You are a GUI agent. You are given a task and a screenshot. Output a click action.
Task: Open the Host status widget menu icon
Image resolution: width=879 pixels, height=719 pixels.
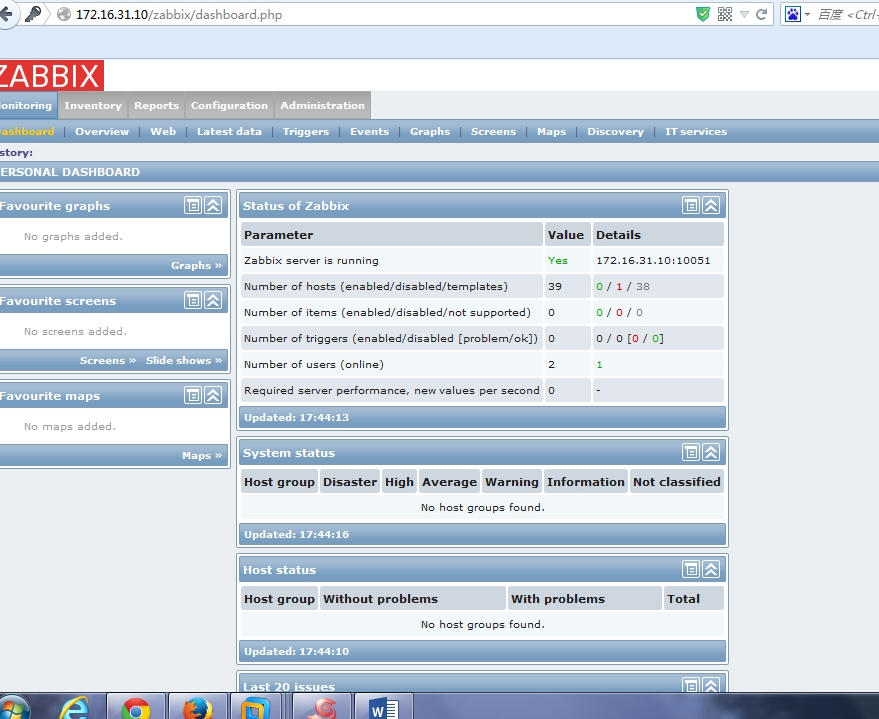point(691,569)
